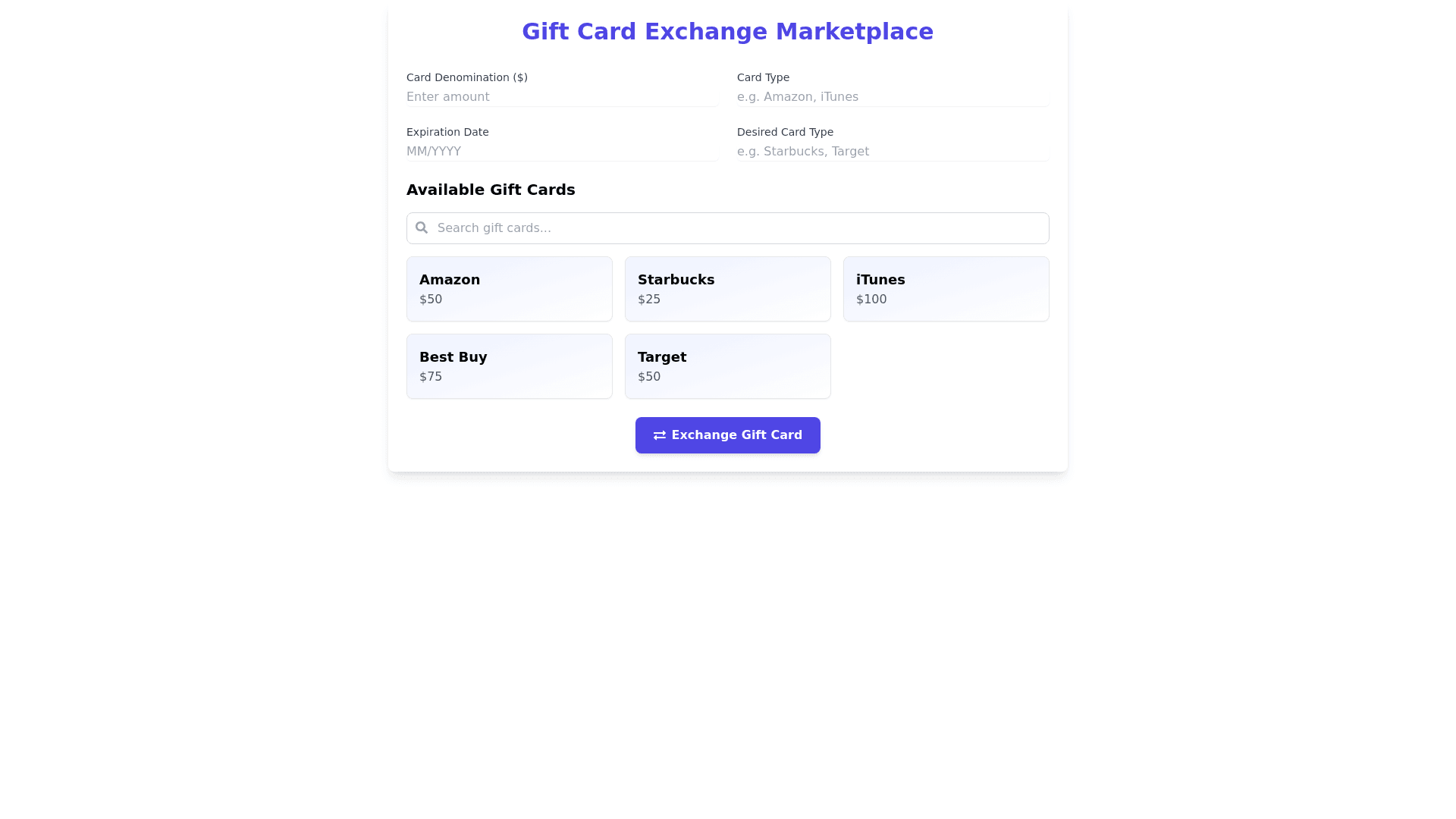The width and height of the screenshot is (1456, 819).
Task: Pick the iTunes $100 gift card
Action: (946, 289)
